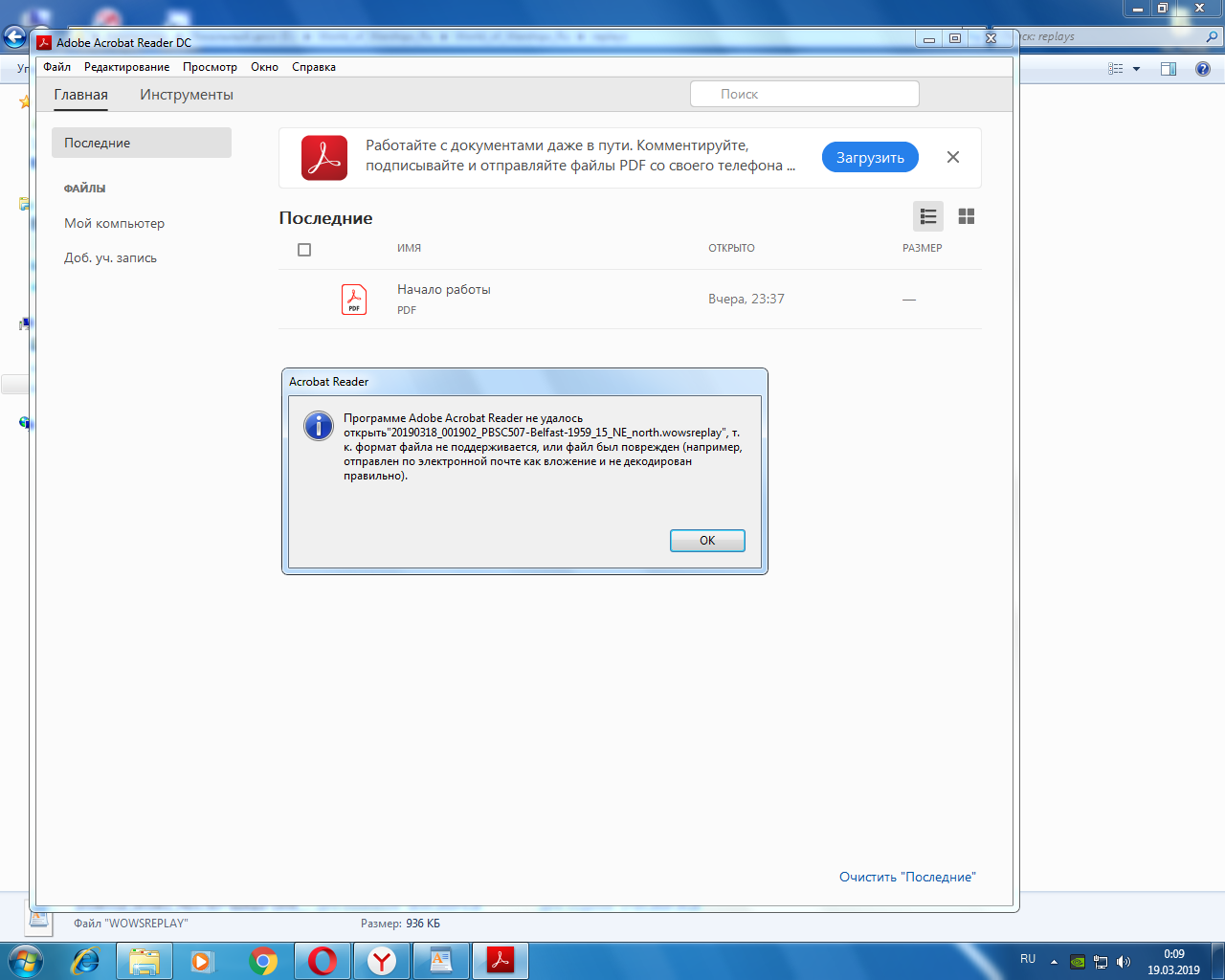Open the Просмотр menu
The image size is (1225, 980).
[x=210, y=67]
